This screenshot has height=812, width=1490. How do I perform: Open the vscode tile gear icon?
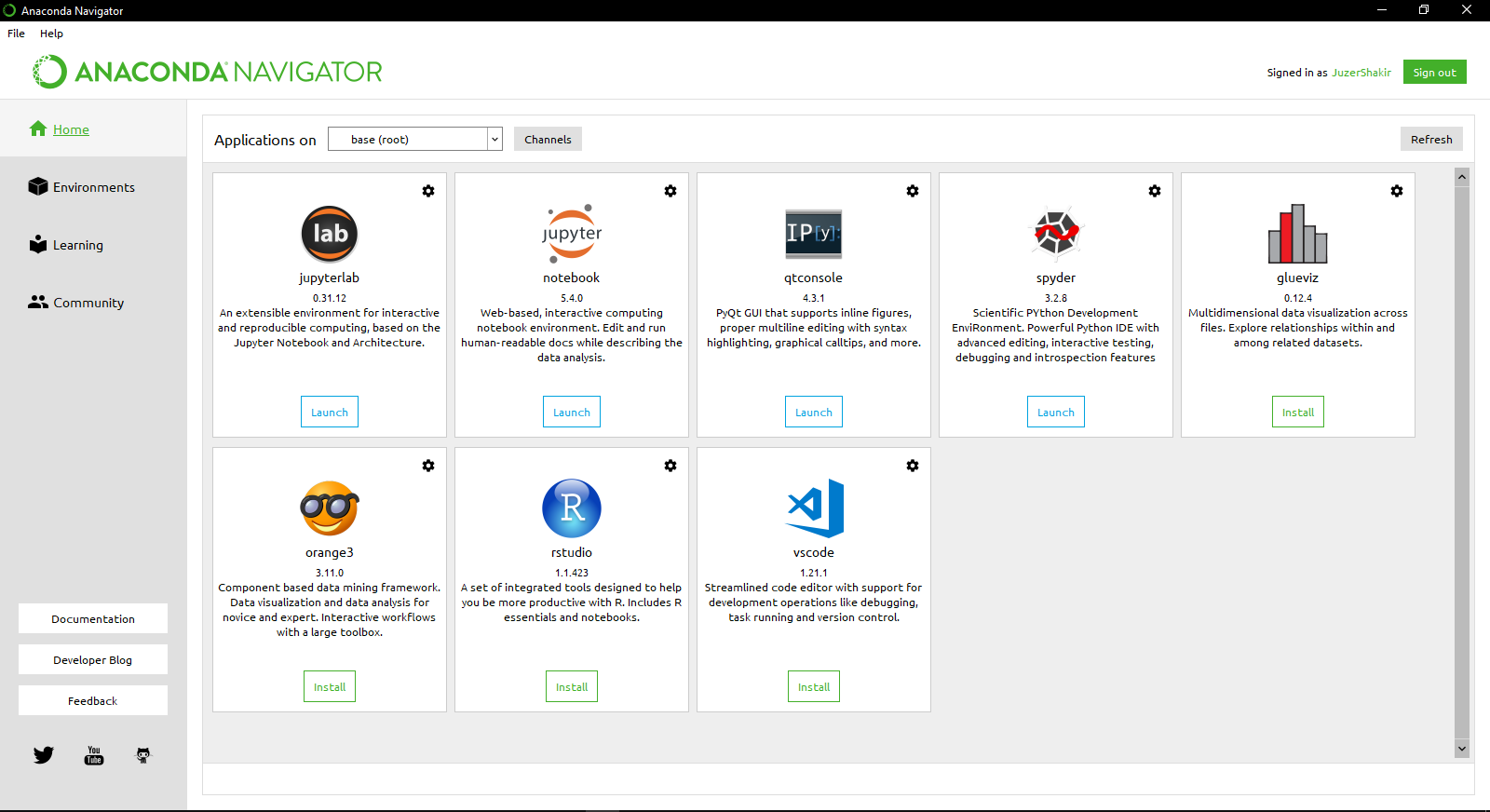(x=913, y=466)
